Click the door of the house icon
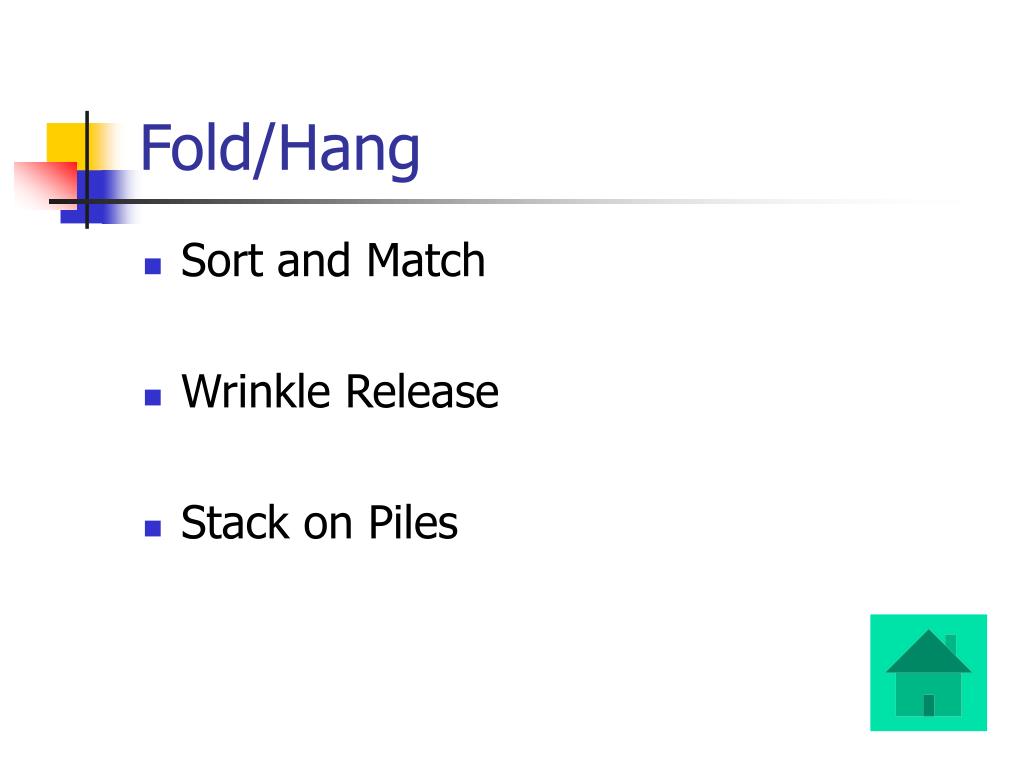Image resolution: width=1024 pixels, height=768 pixels. (x=929, y=705)
